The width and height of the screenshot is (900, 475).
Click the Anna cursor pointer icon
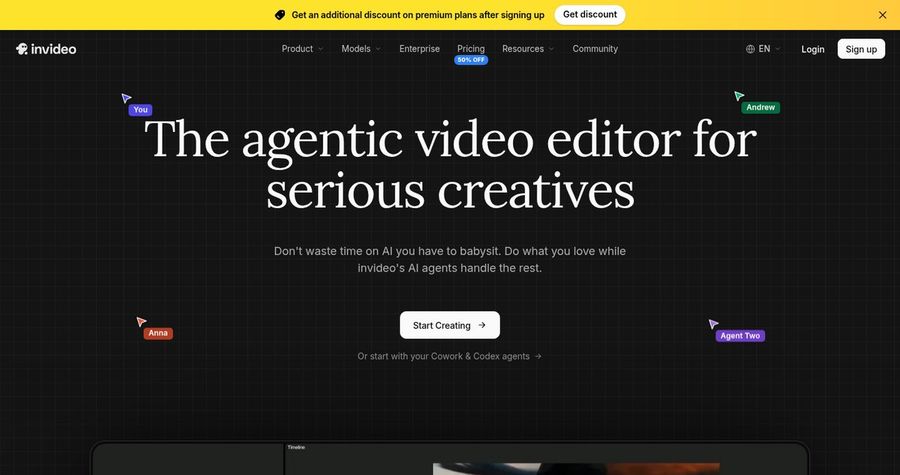141,321
